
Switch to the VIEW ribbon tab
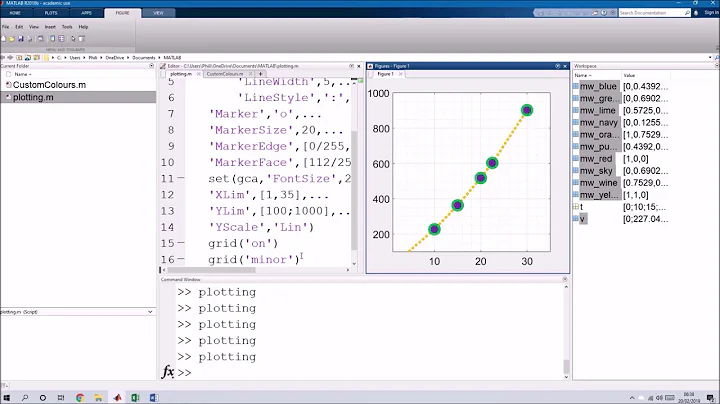click(x=158, y=13)
